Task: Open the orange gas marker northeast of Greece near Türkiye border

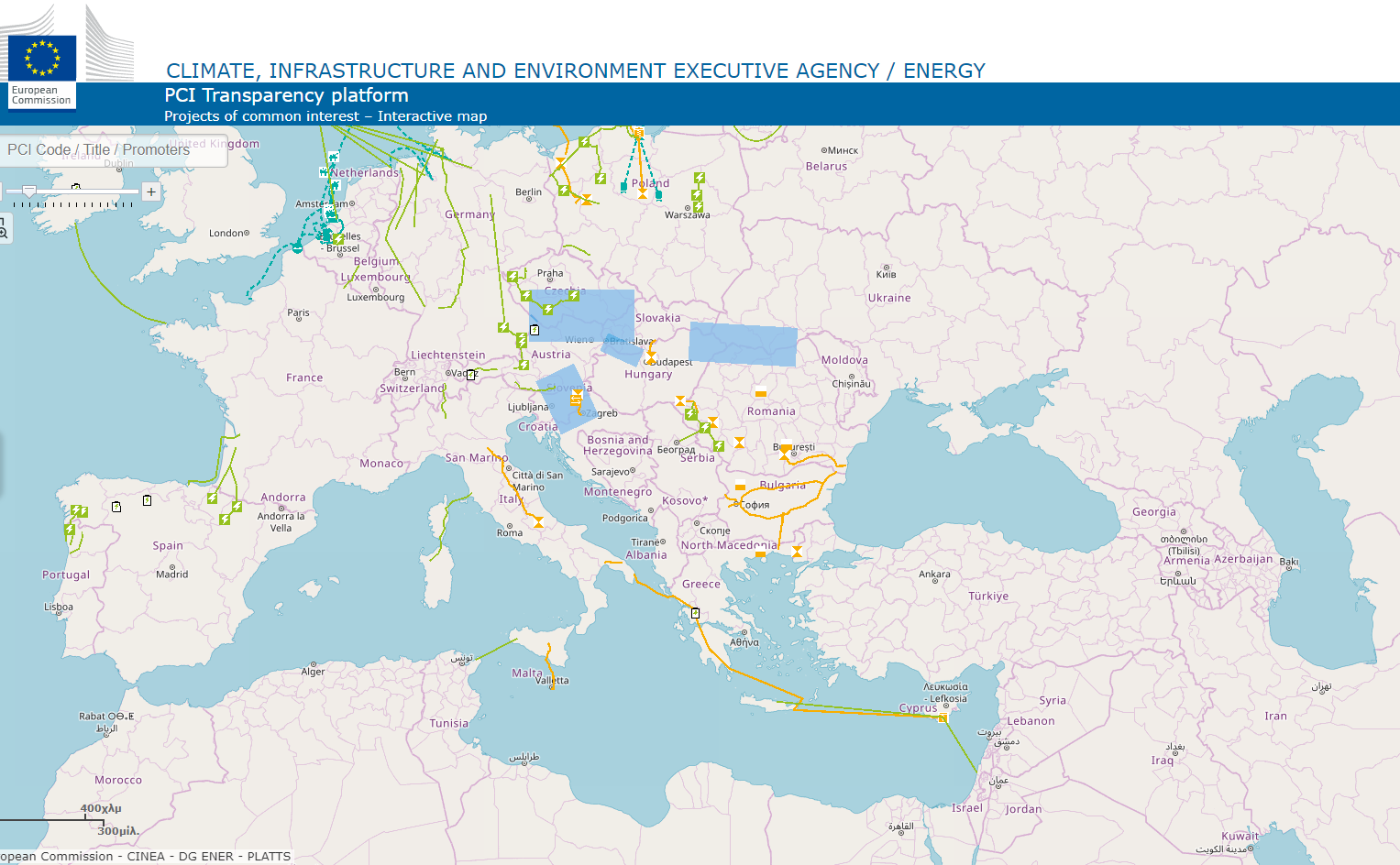Action: tap(797, 551)
